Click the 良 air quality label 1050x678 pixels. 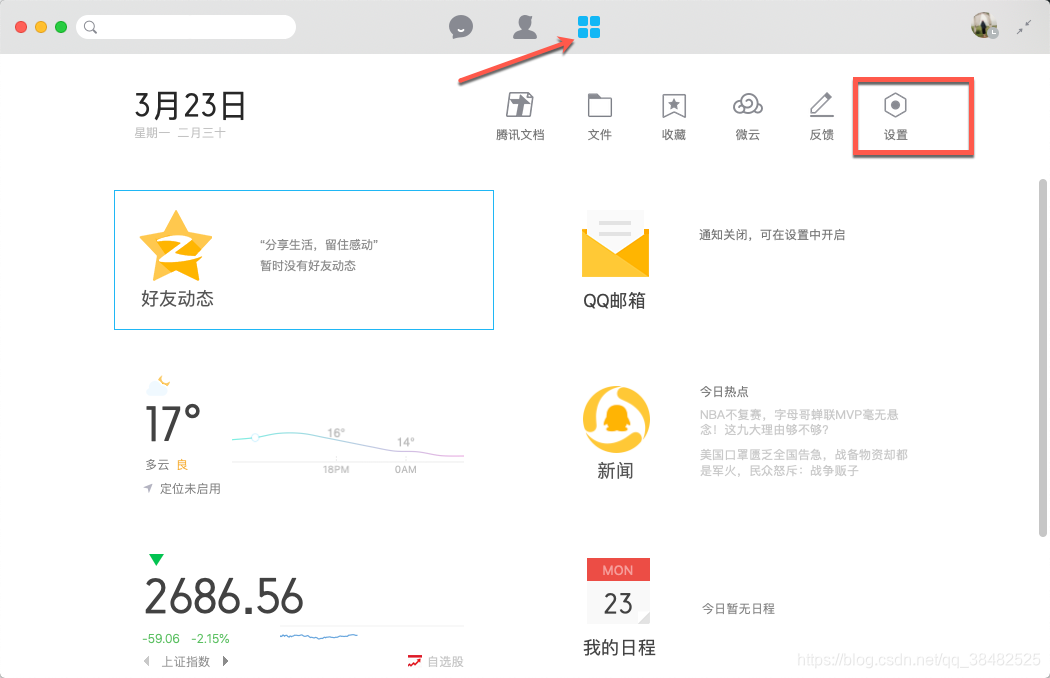182,464
